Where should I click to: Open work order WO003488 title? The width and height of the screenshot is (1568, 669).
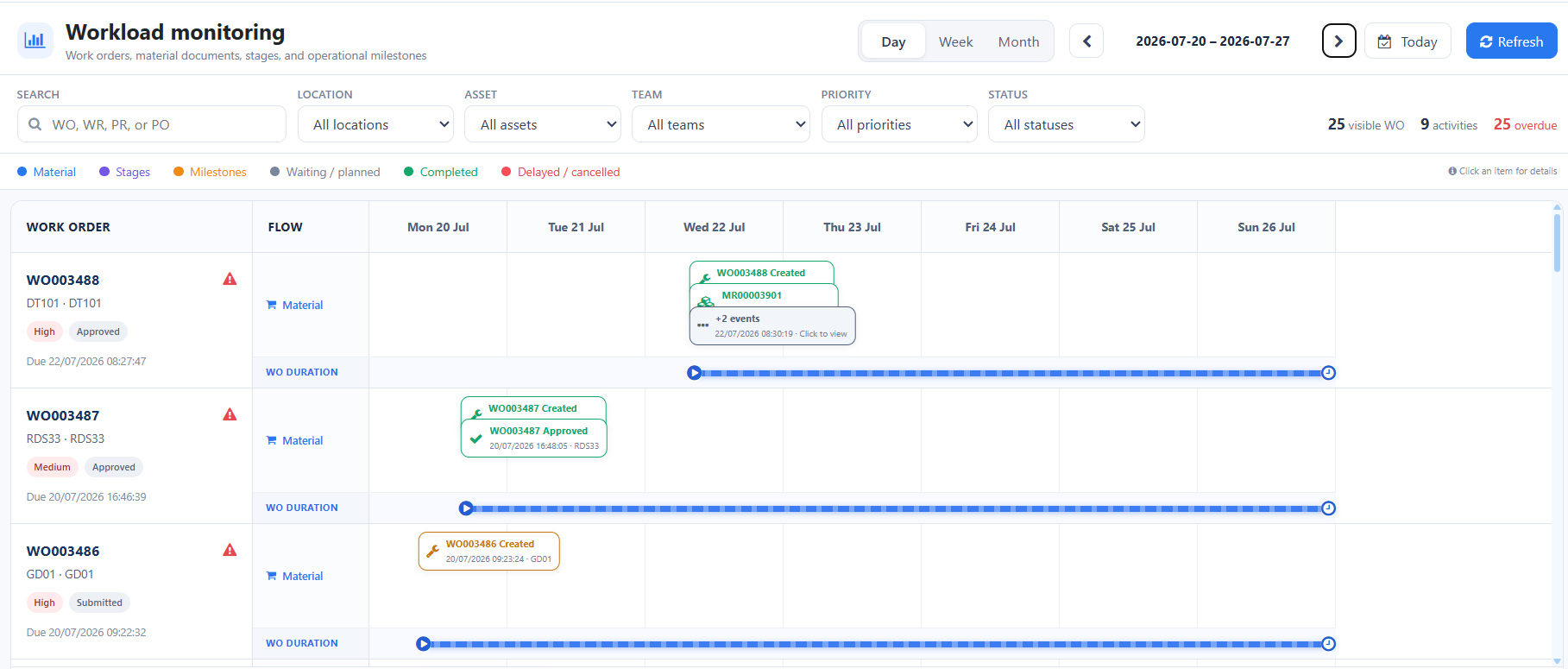[63, 280]
